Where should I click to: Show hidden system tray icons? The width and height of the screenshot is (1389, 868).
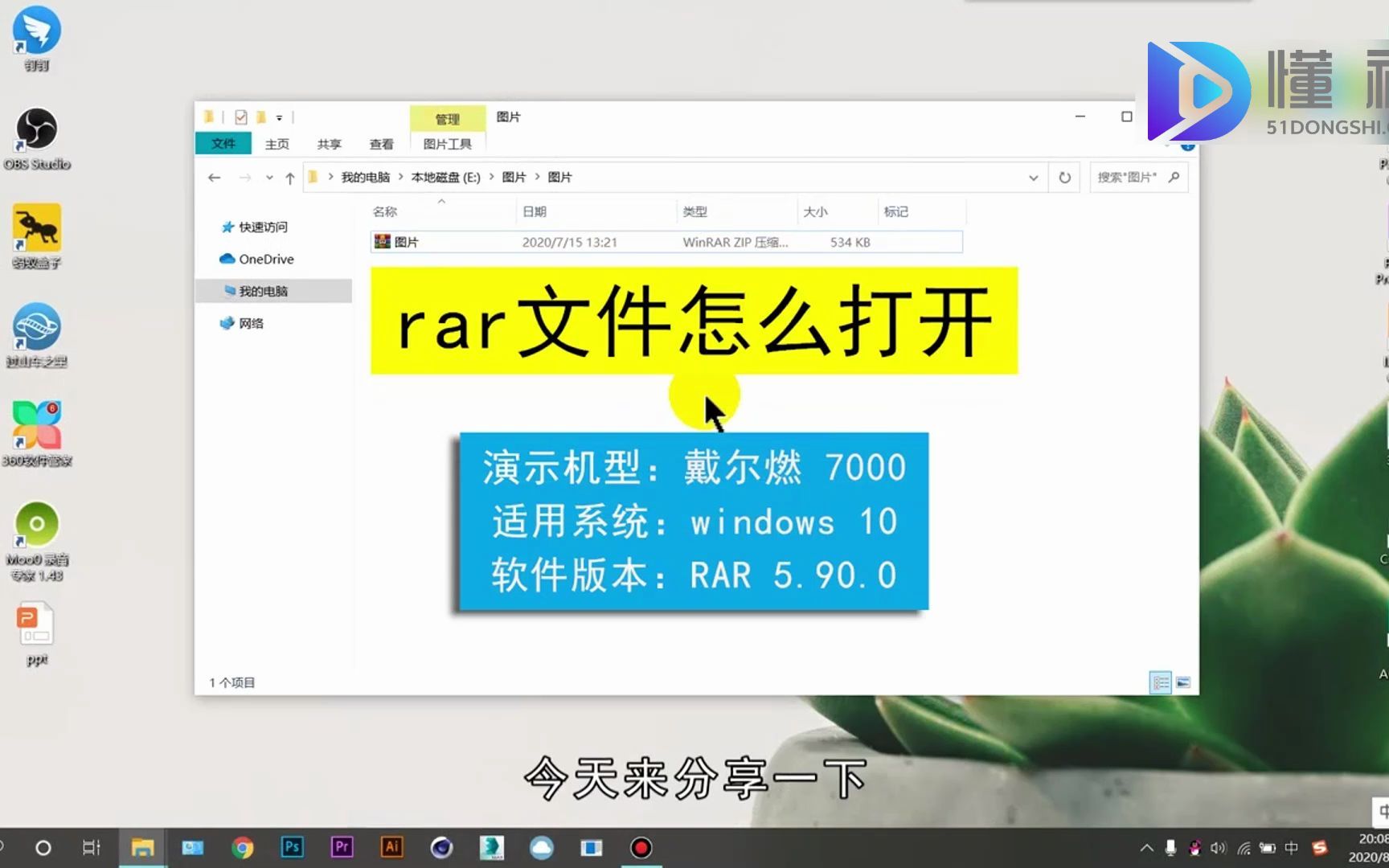(x=1147, y=848)
